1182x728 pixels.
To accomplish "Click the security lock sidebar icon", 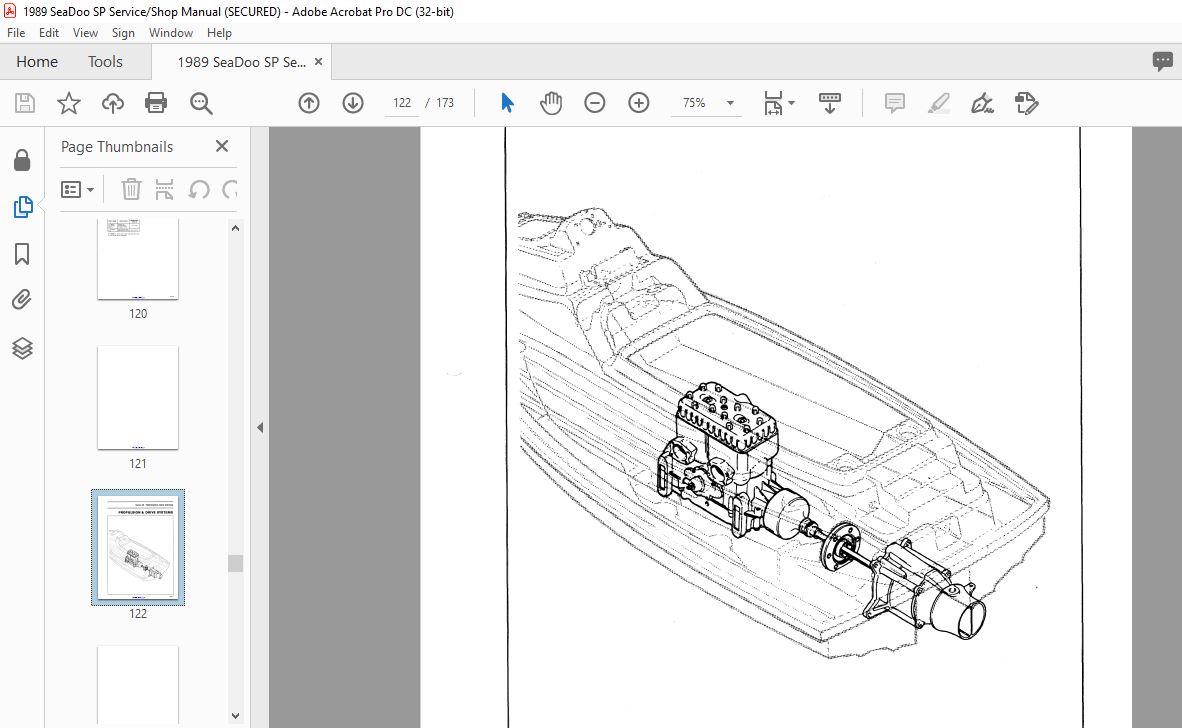I will (x=22, y=160).
